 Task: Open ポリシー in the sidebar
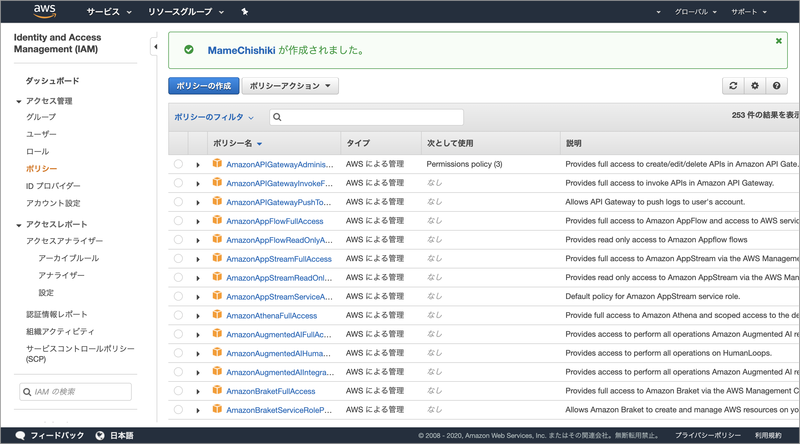pyautogui.click(x=41, y=168)
